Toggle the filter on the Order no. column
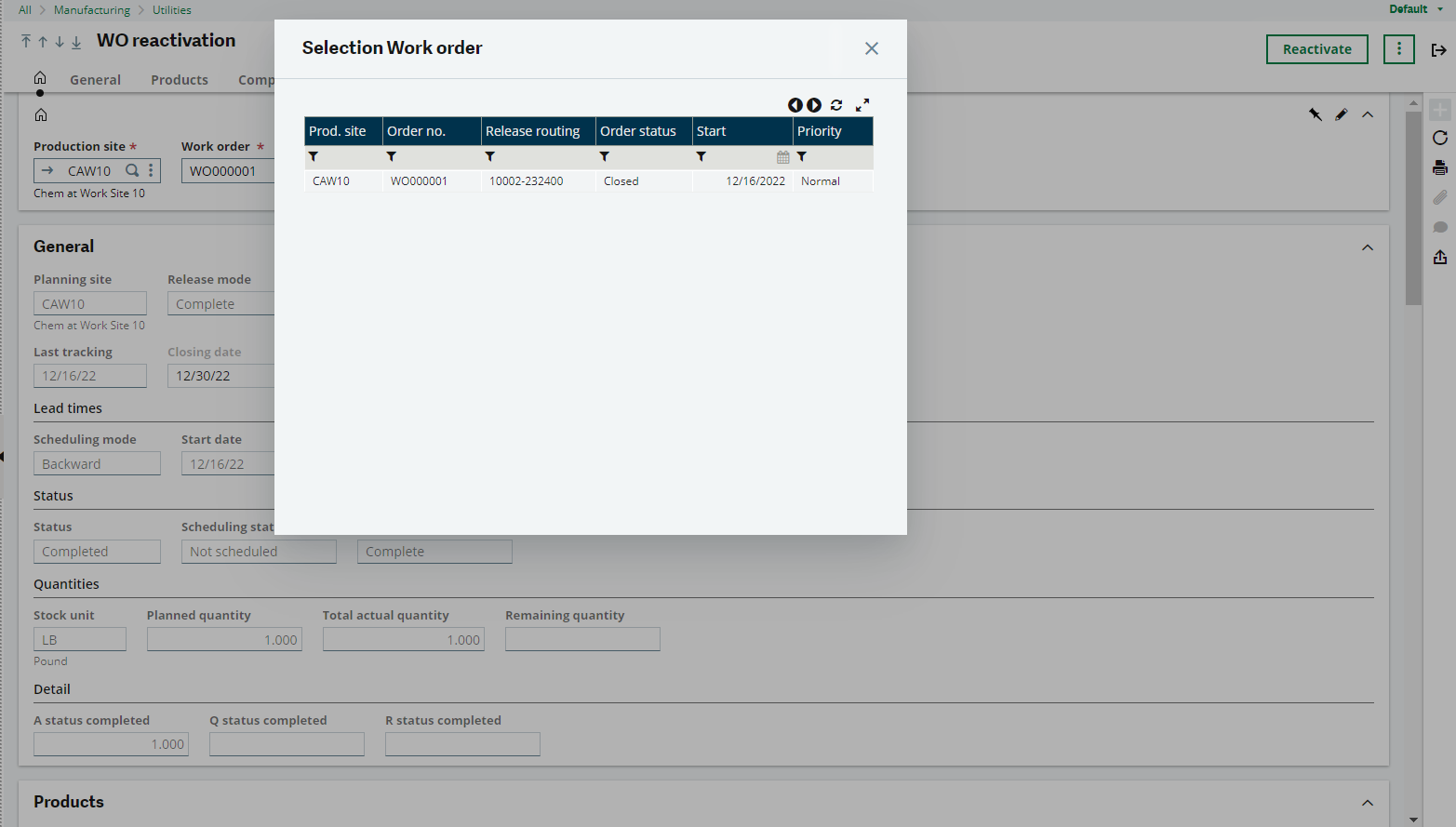Image resolution: width=1456 pixels, height=827 pixels. [x=391, y=156]
